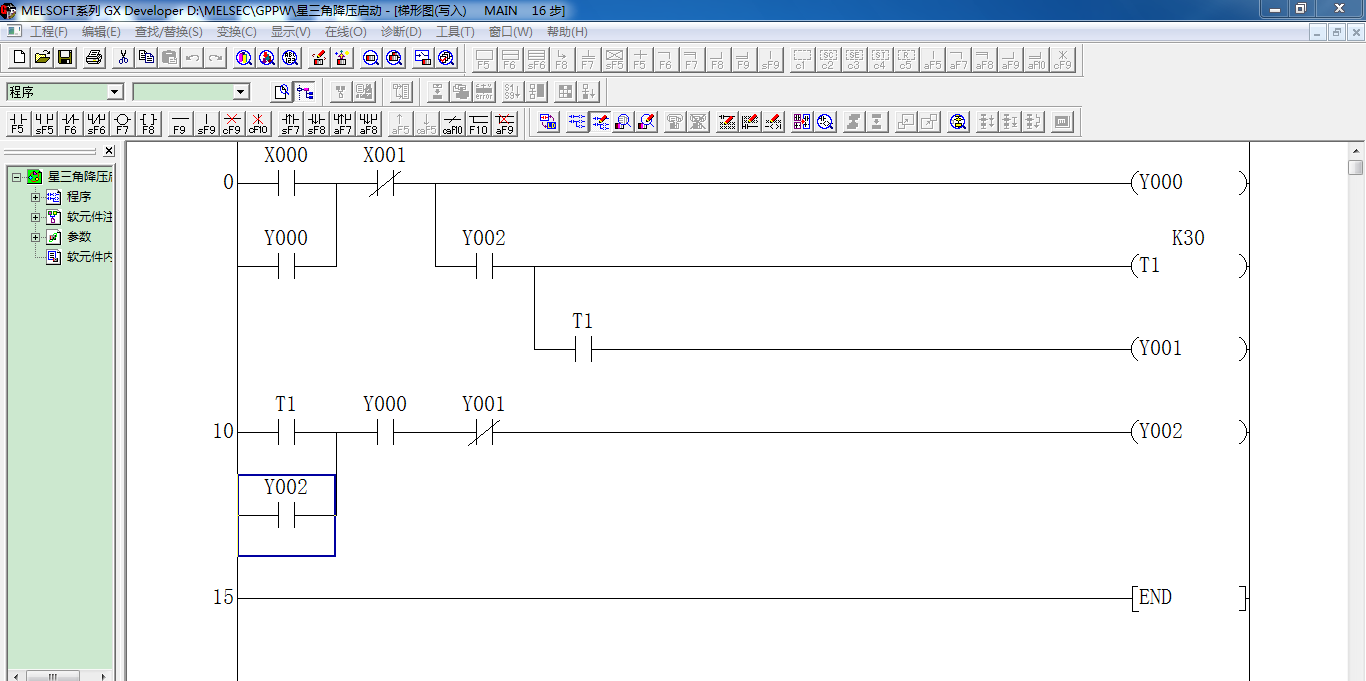Screen dimensions: 1366x681
Task: Click the Y002 output coil on step 10
Action: pyautogui.click(x=1160, y=432)
